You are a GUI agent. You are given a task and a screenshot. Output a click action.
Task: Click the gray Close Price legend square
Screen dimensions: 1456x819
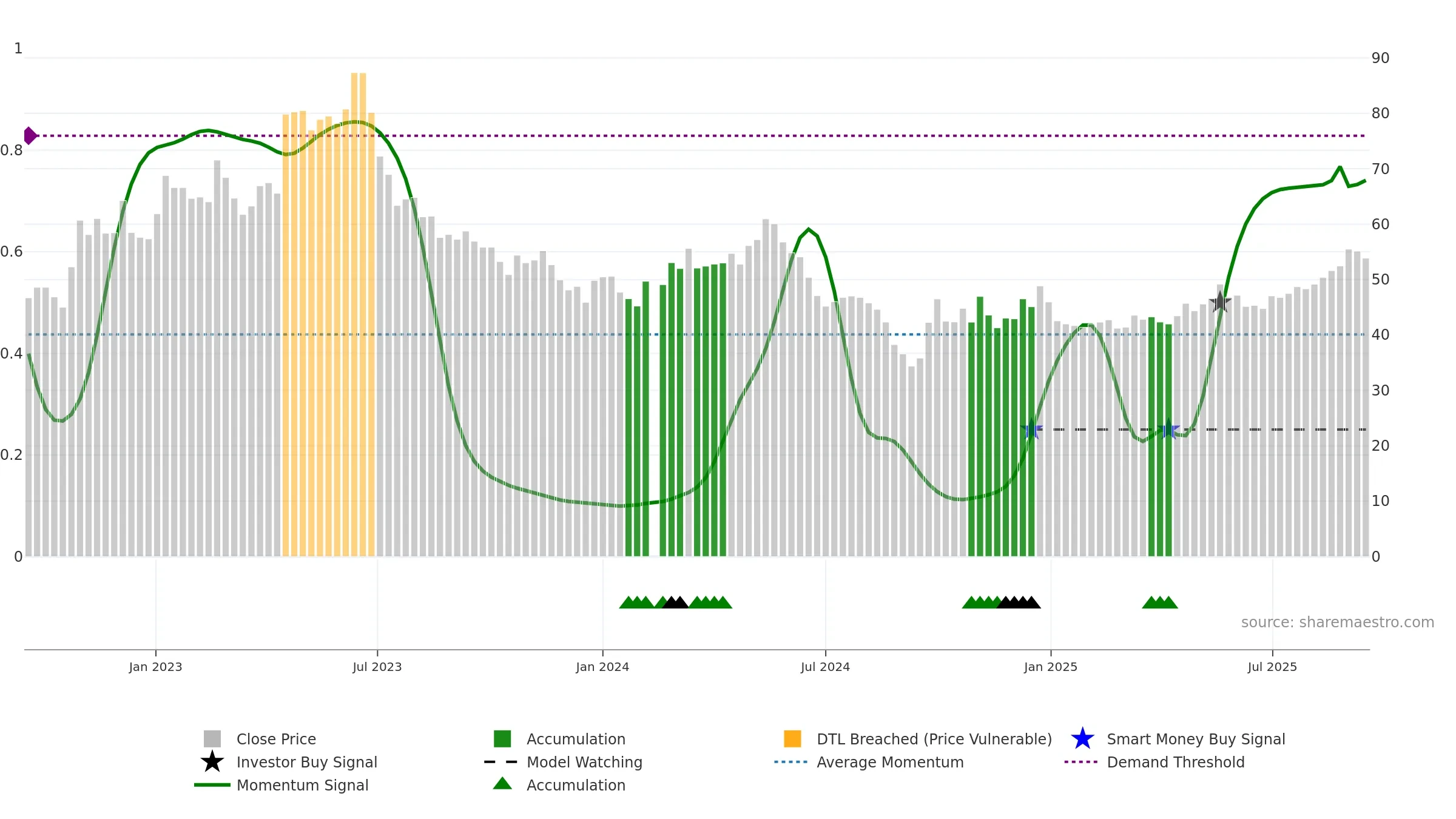pos(212,738)
